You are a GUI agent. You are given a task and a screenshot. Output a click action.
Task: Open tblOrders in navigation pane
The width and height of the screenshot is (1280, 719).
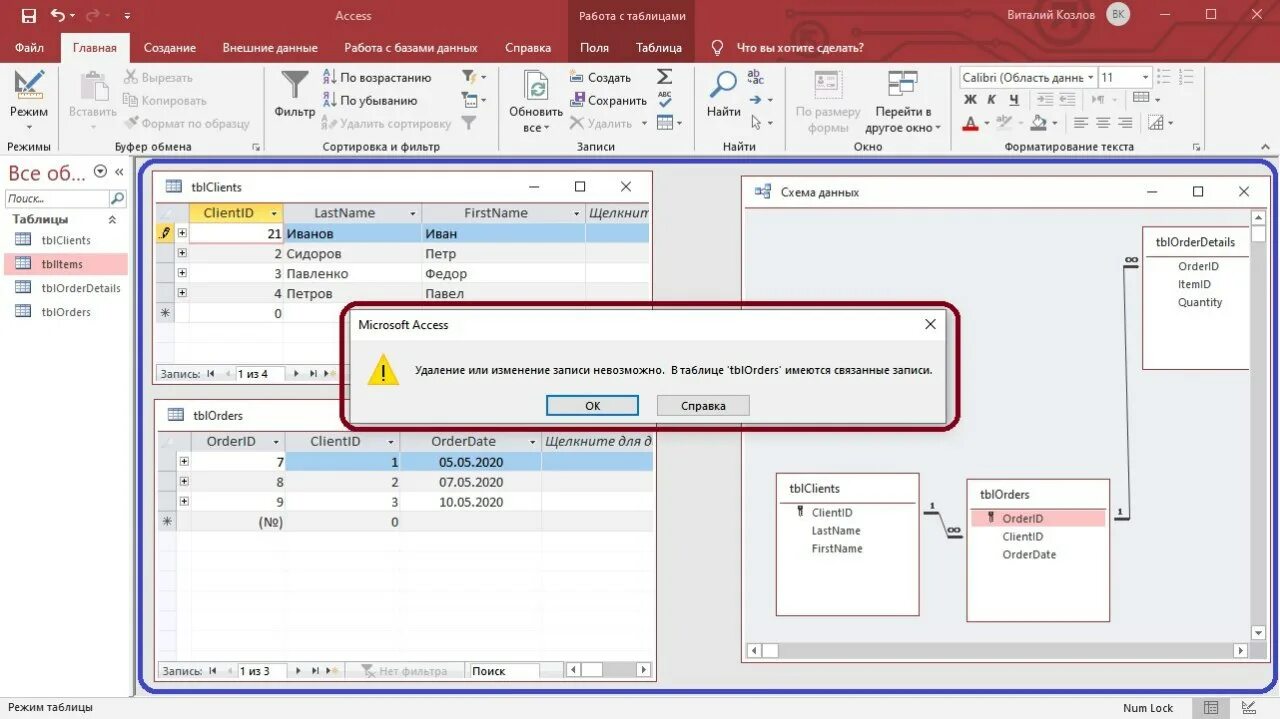tap(66, 312)
